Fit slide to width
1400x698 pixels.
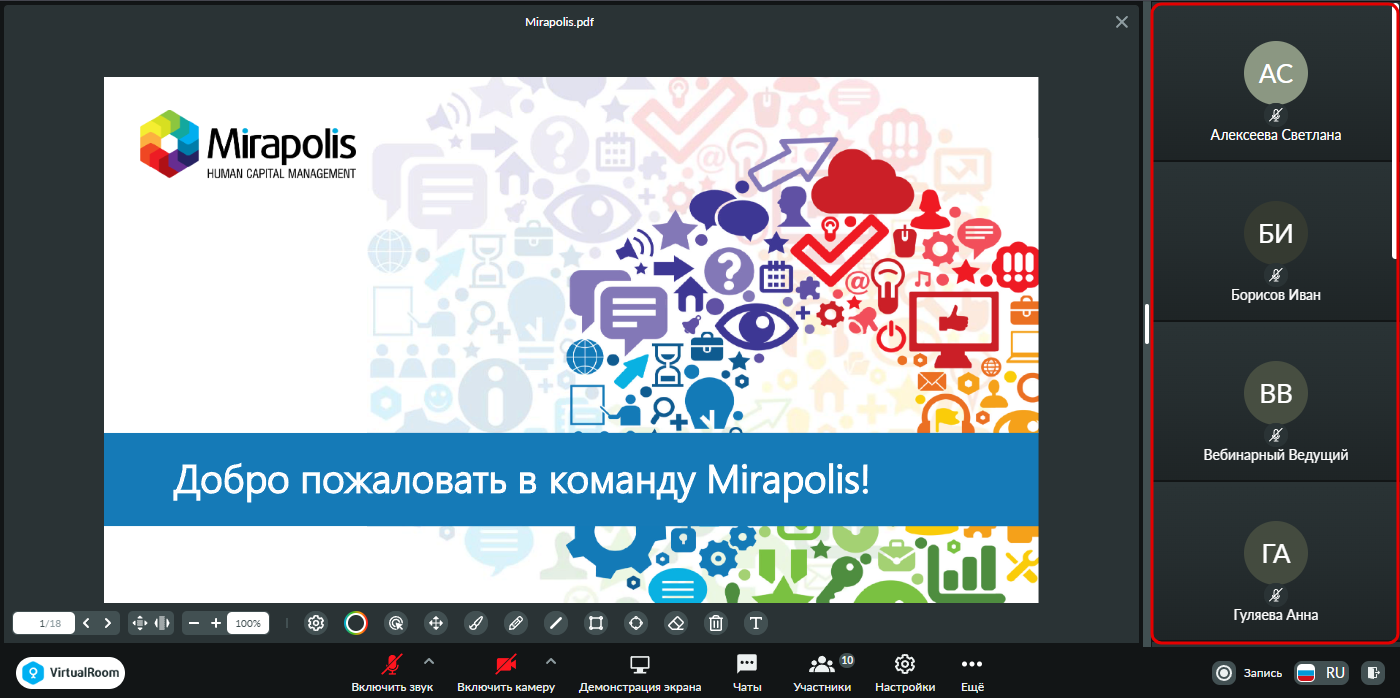[x=163, y=623]
